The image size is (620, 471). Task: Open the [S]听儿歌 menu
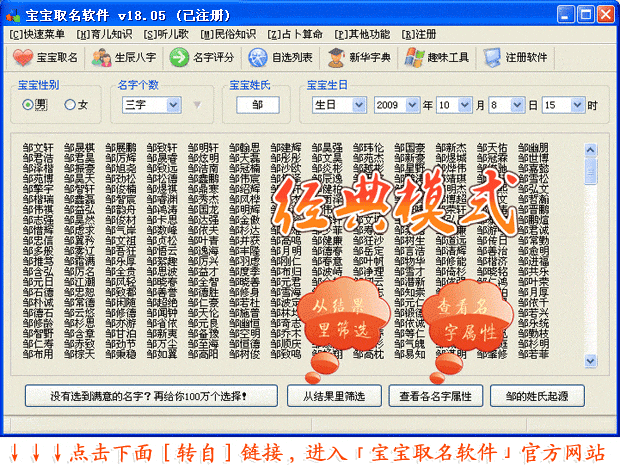[166, 35]
